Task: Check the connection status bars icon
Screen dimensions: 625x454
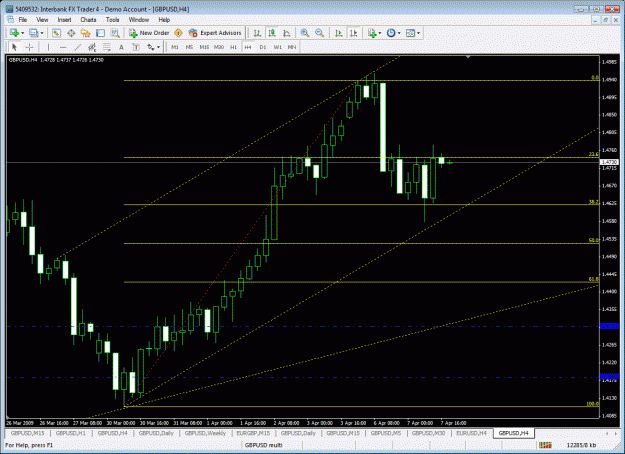Action: (x=545, y=445)
